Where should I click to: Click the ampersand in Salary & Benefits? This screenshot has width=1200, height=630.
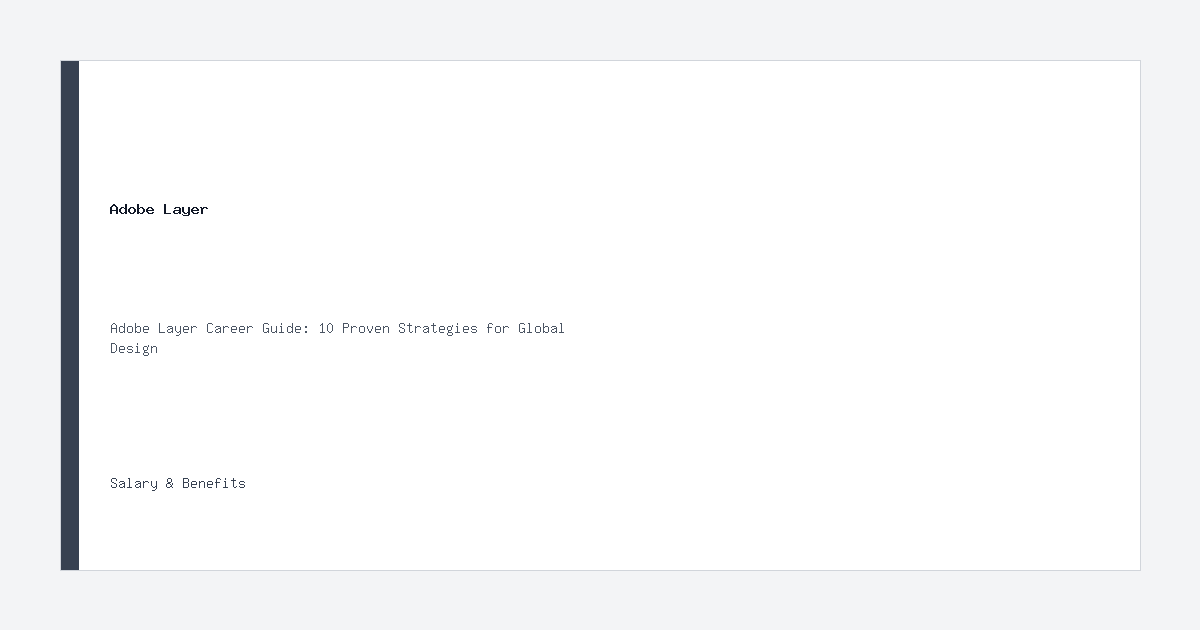170,483
